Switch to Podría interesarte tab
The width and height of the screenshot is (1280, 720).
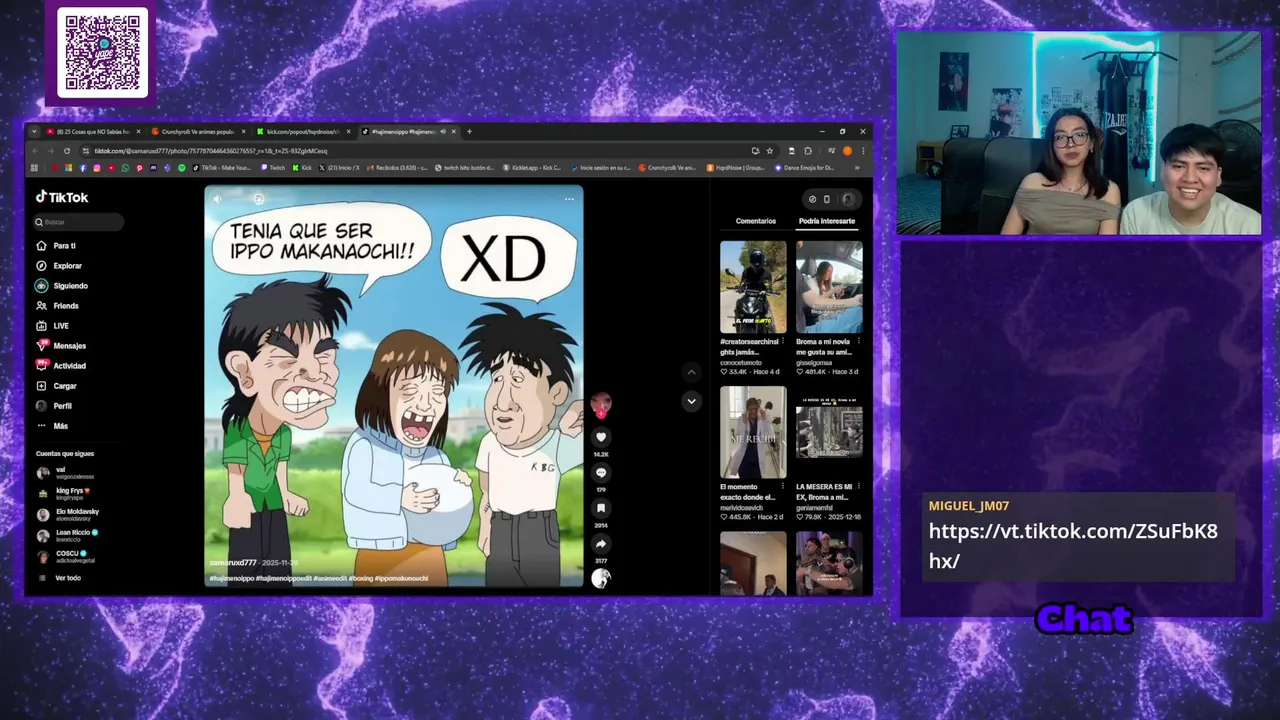point(827,221)
